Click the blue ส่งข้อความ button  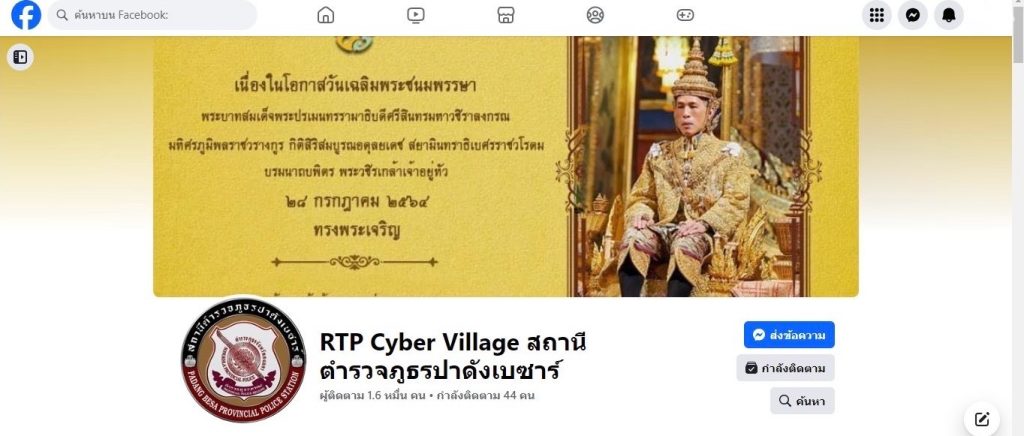pyautogui.click(x=789, y=335)
